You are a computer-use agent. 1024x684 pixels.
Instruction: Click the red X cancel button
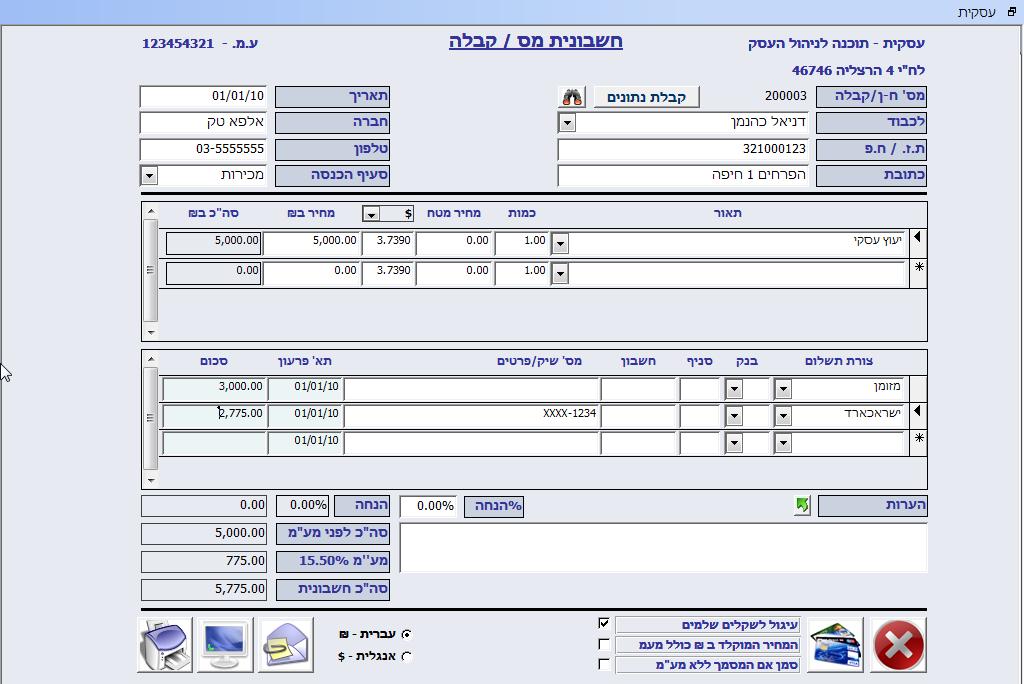pos(899,645)
